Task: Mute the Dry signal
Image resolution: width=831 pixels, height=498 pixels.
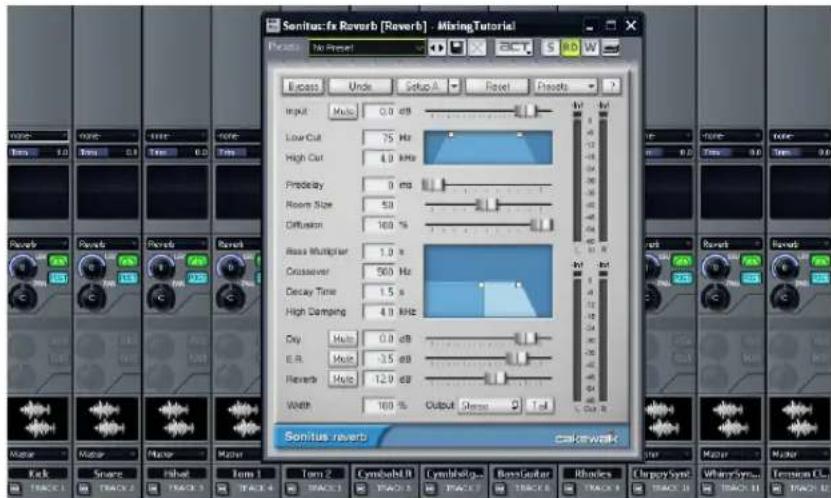Action: pos(343,339)
